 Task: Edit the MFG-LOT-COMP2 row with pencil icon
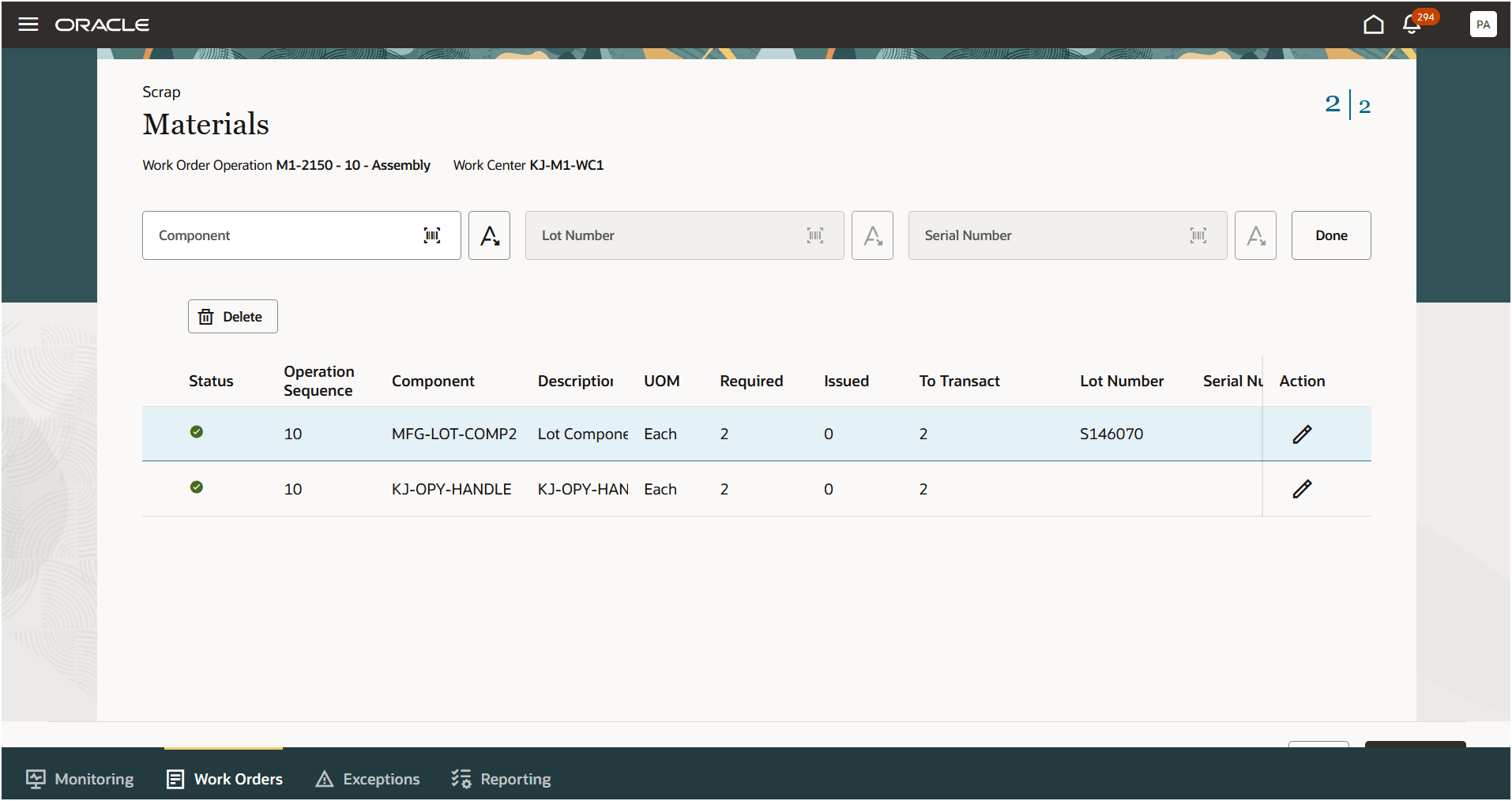click(1302, 434)
